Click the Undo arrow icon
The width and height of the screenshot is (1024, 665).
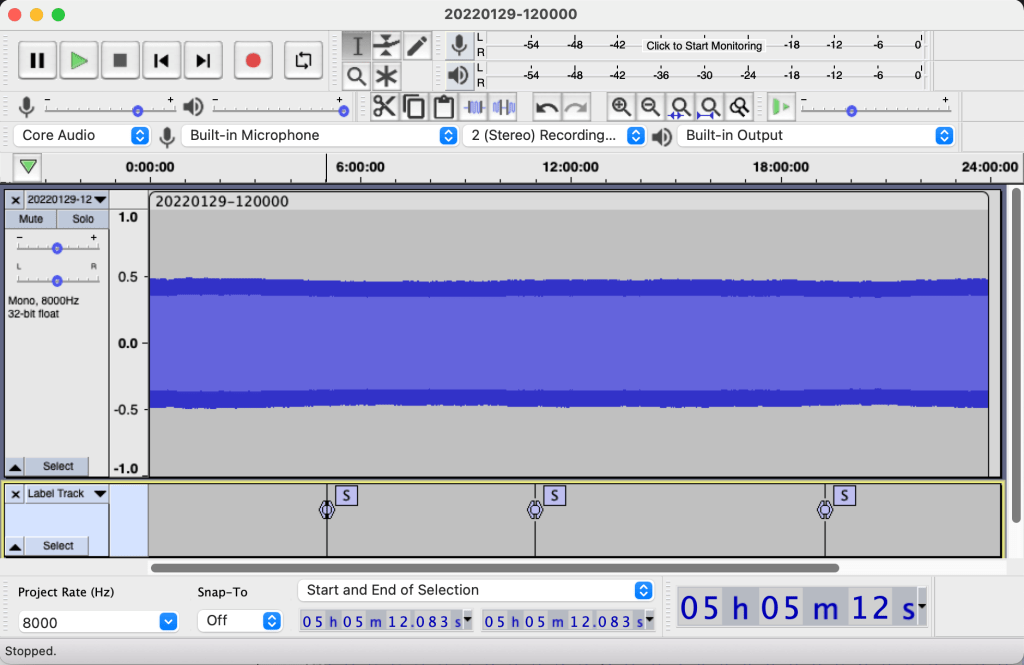(547, 107)
